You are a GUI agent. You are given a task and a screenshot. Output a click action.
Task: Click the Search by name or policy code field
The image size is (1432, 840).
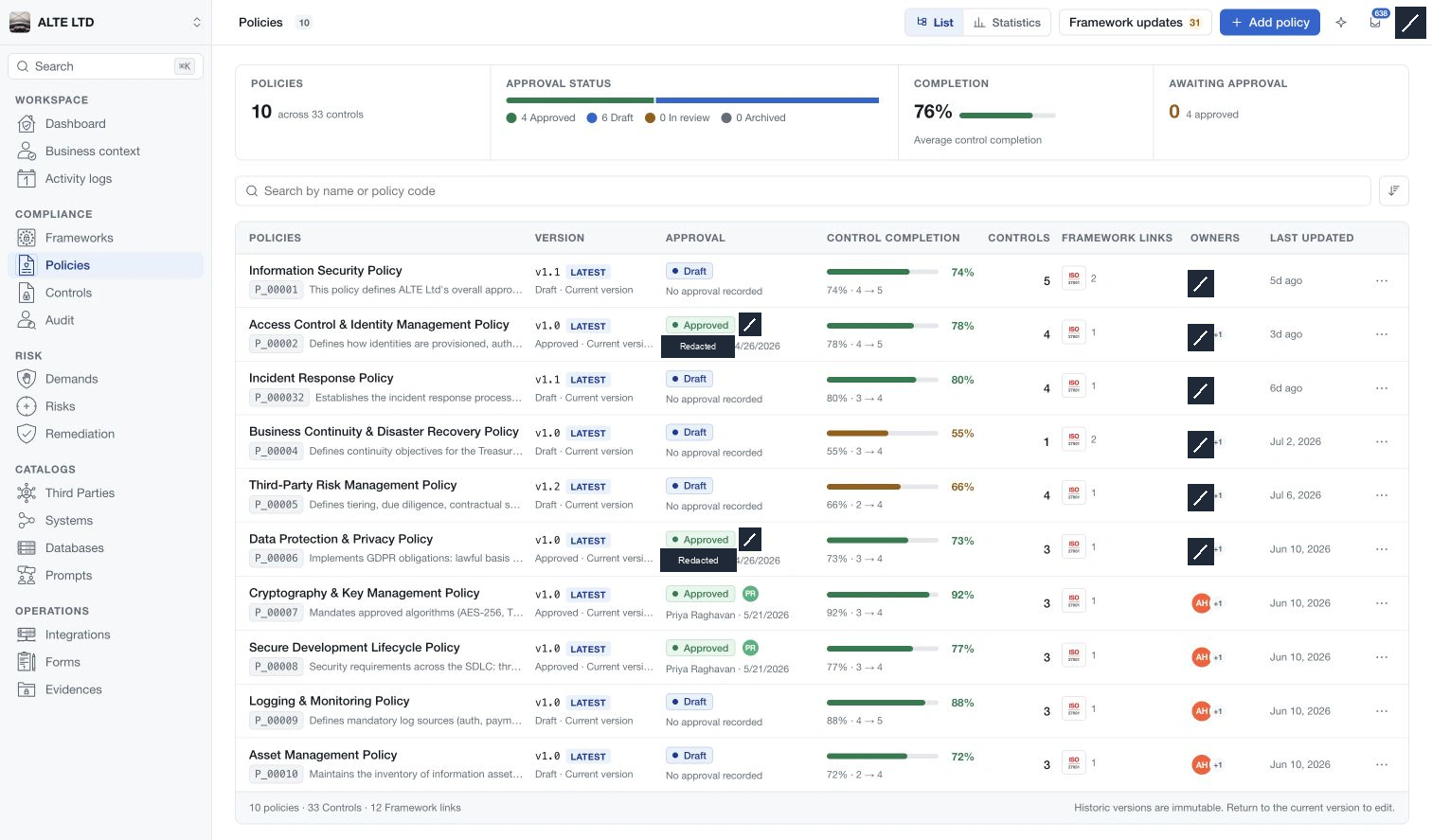click(x=802, y=191)
